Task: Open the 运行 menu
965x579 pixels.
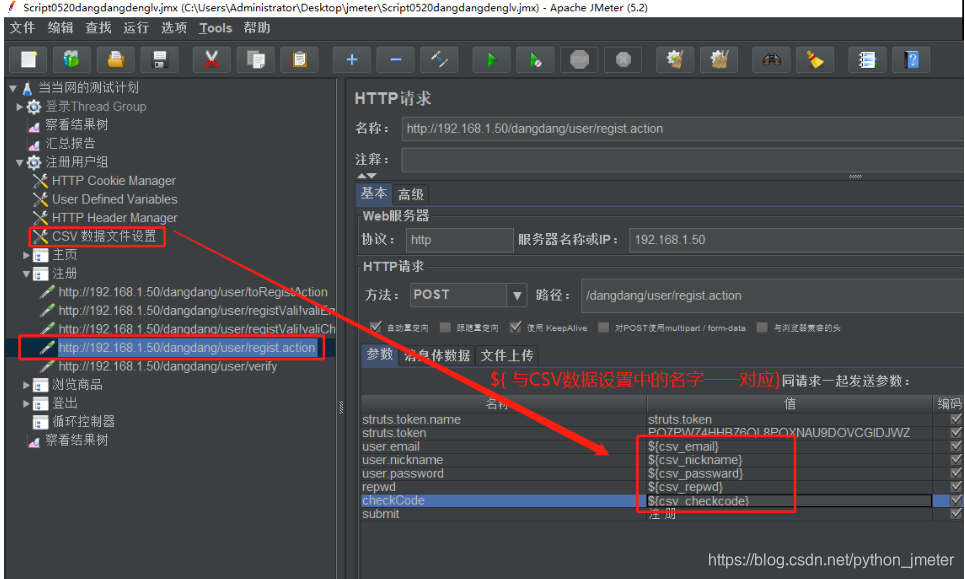Action: pyautogui.click(x=136, y=28)
